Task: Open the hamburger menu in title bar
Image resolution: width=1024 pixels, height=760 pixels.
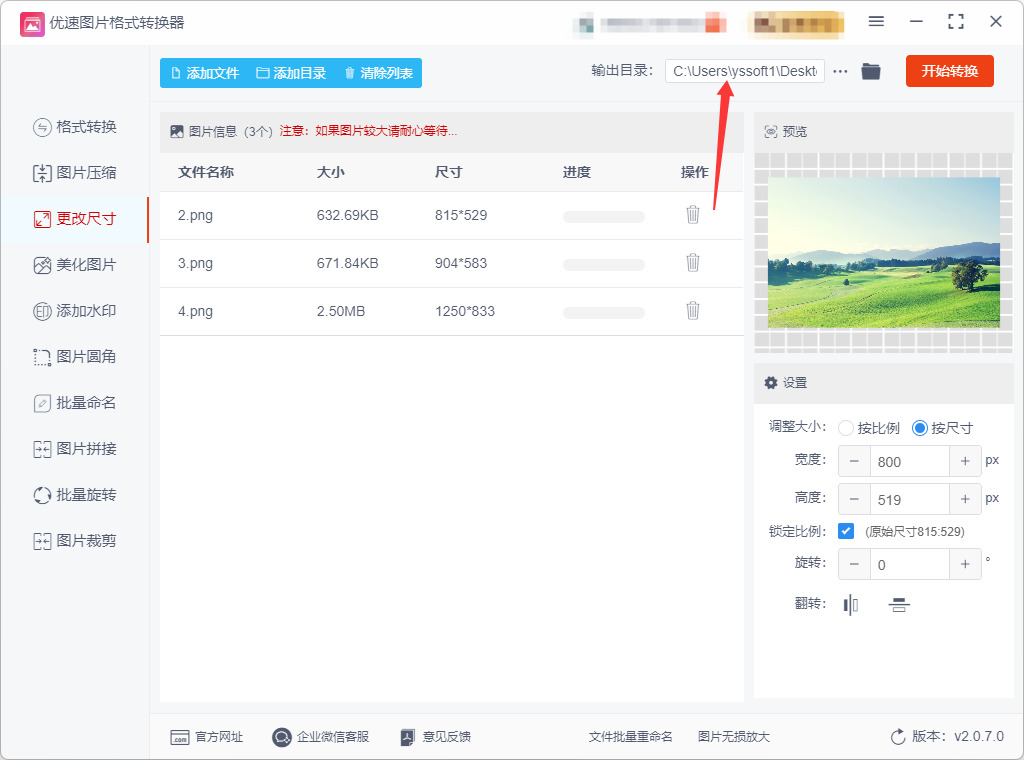Action: pos(876,22)
